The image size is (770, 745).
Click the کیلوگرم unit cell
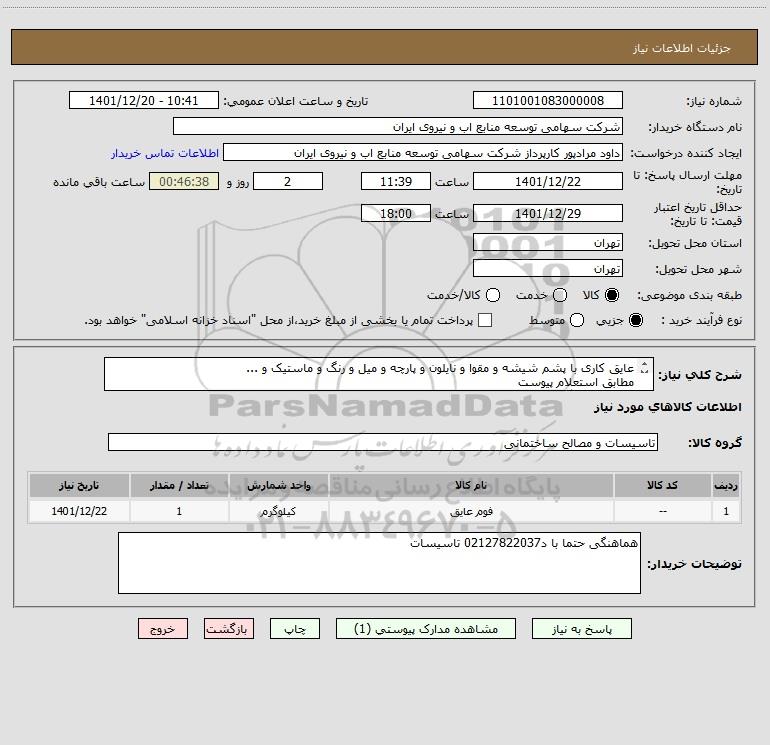[278, 511]
